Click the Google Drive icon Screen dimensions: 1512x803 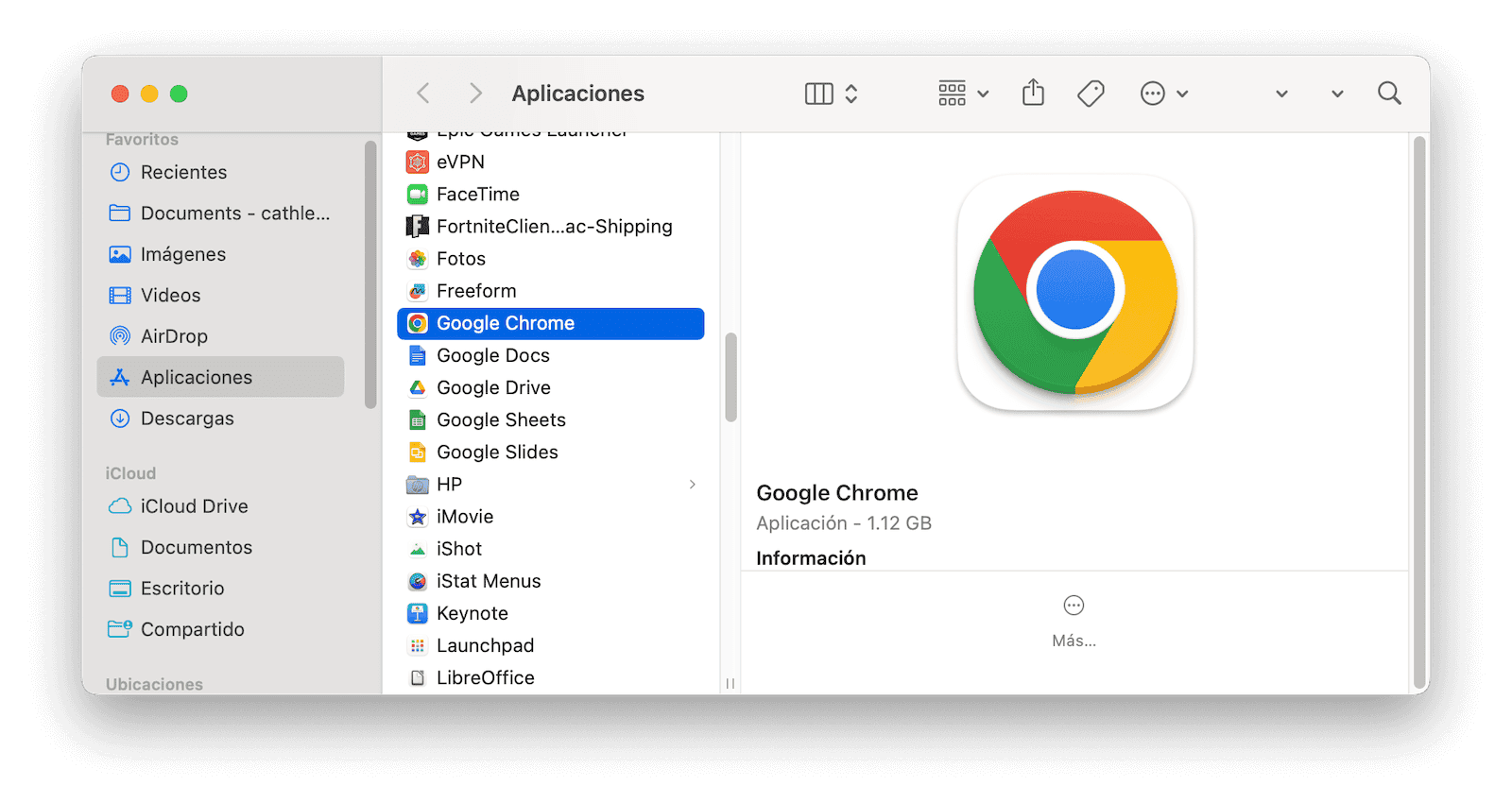point(418,387)
